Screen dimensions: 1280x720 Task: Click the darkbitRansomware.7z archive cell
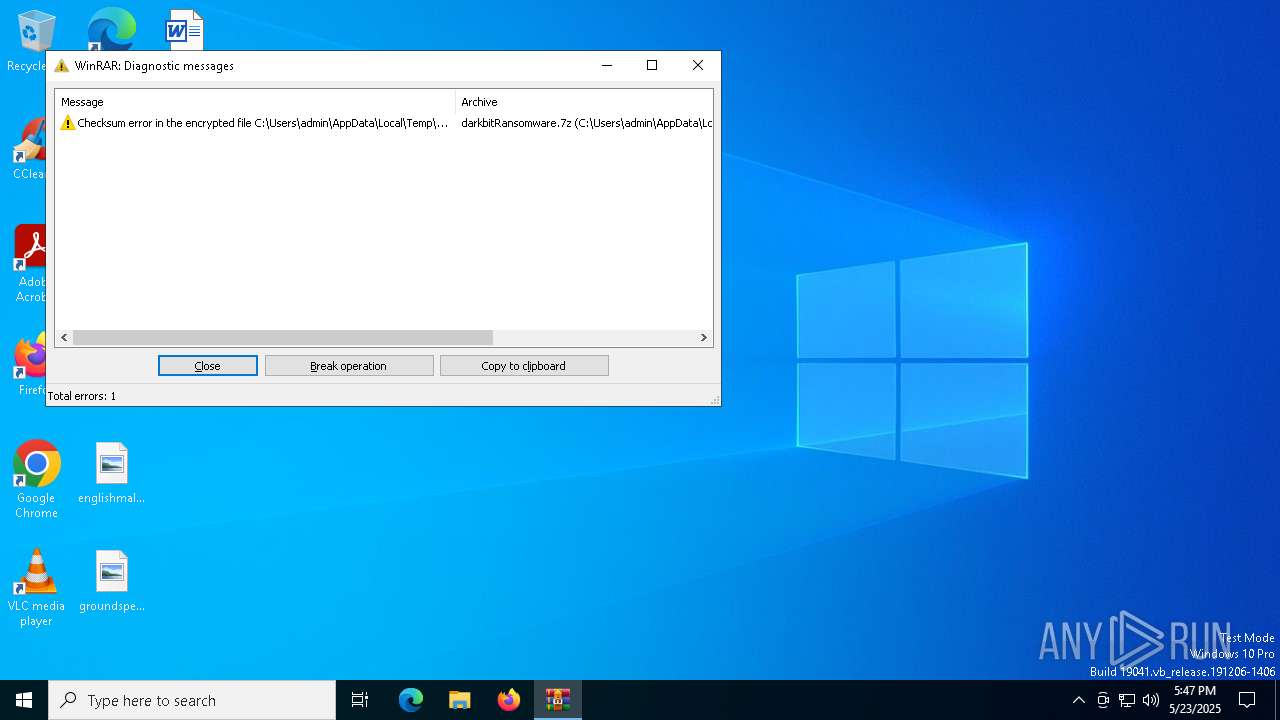coord(586,123)
